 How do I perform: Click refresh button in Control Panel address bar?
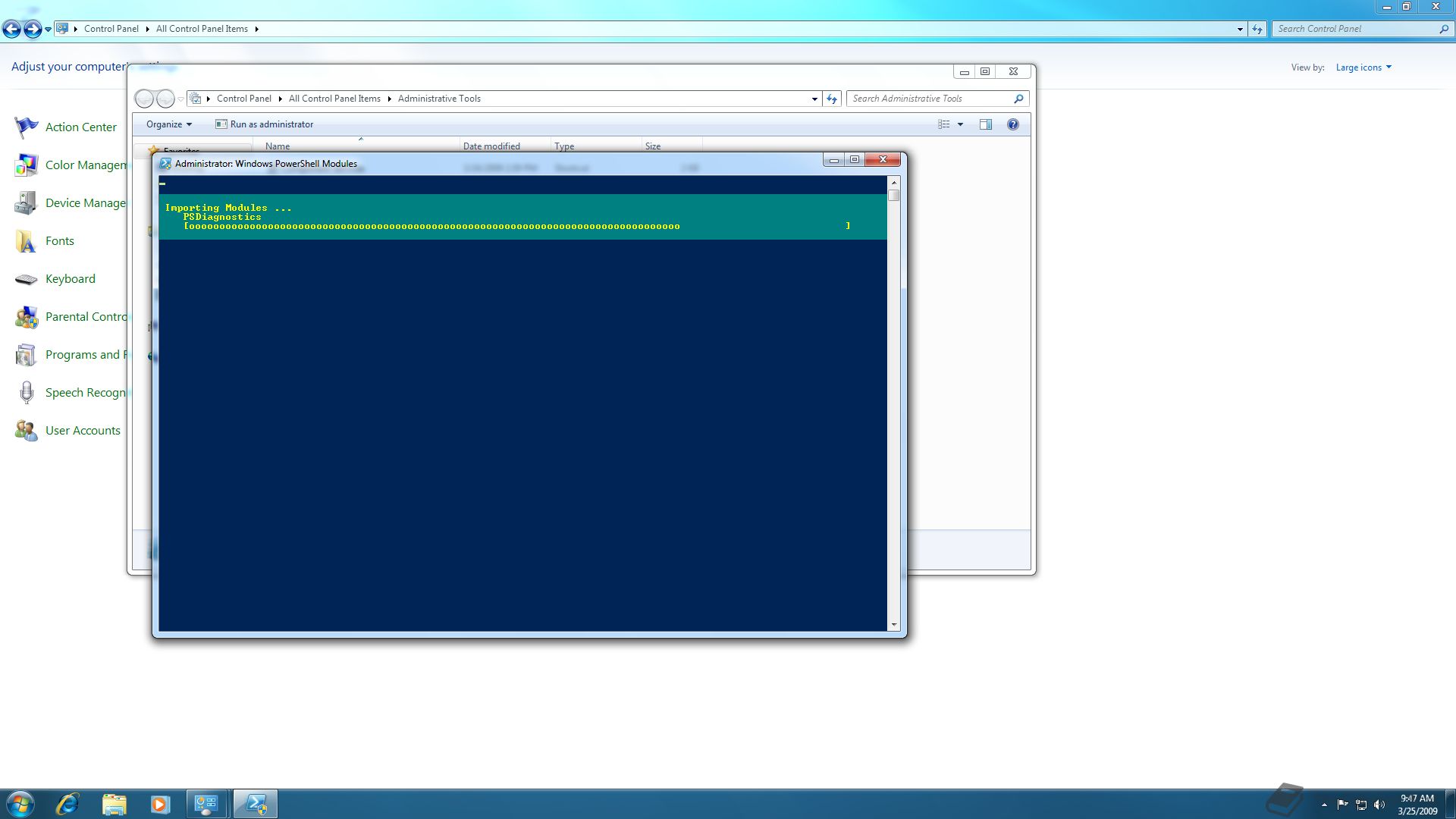(x=1257, y=29)
